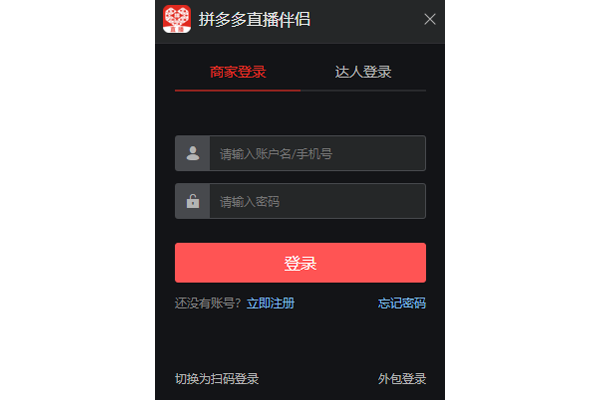Screen dimensions: 600x400
Task: Focus the 请输入密码 password field
Action: point(318,201)
